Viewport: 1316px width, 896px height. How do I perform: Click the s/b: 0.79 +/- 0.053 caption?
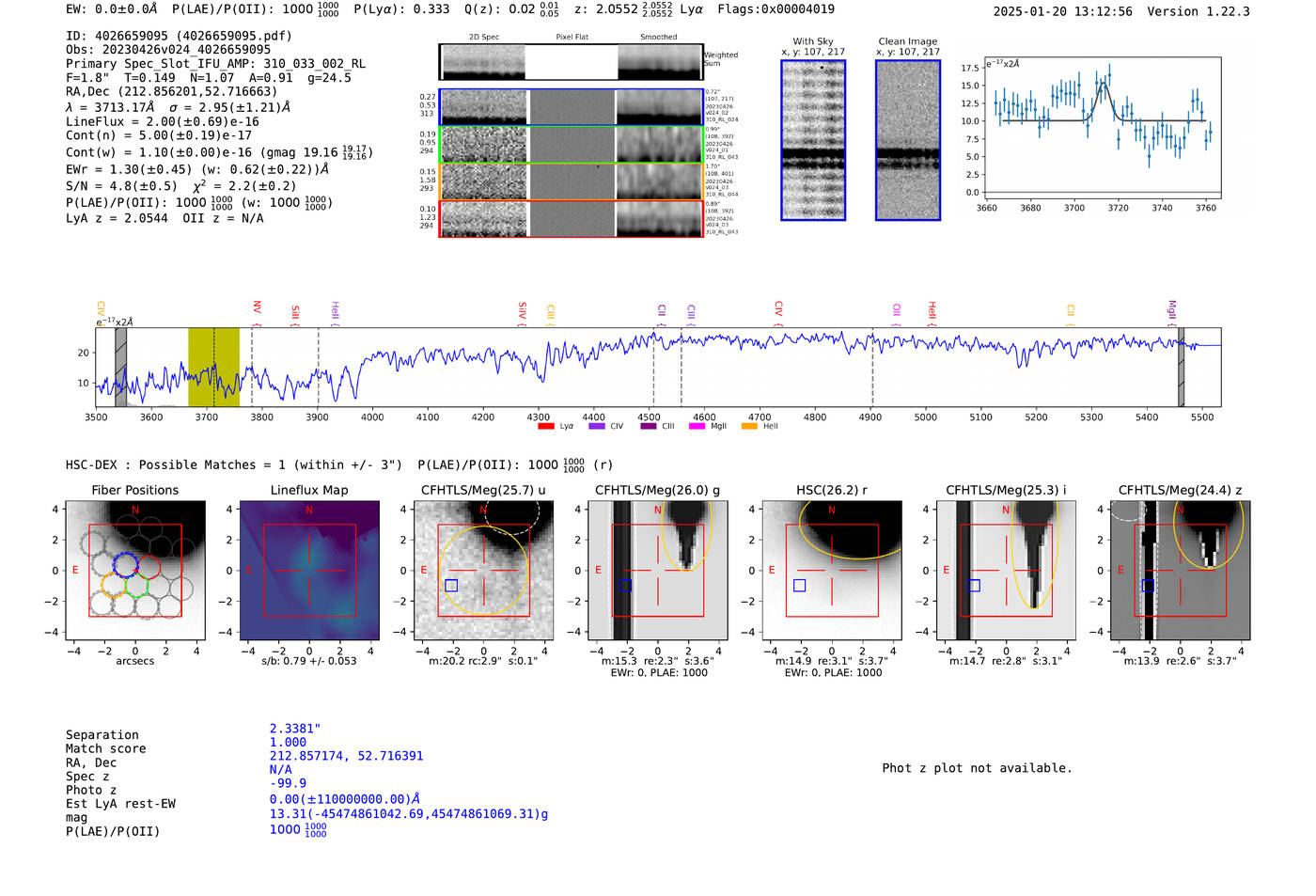point(309,661)
